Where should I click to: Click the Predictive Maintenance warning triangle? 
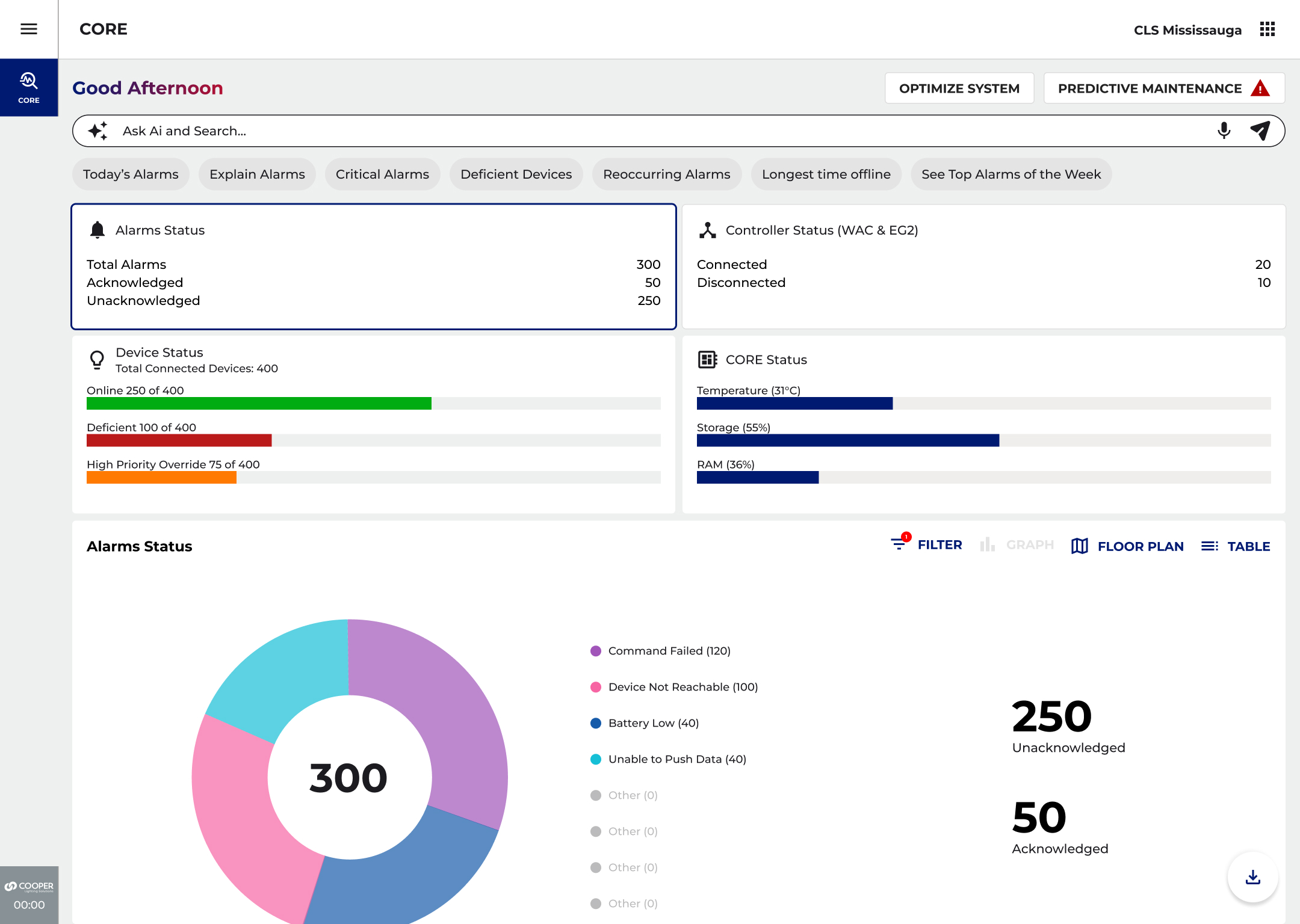1260,88
